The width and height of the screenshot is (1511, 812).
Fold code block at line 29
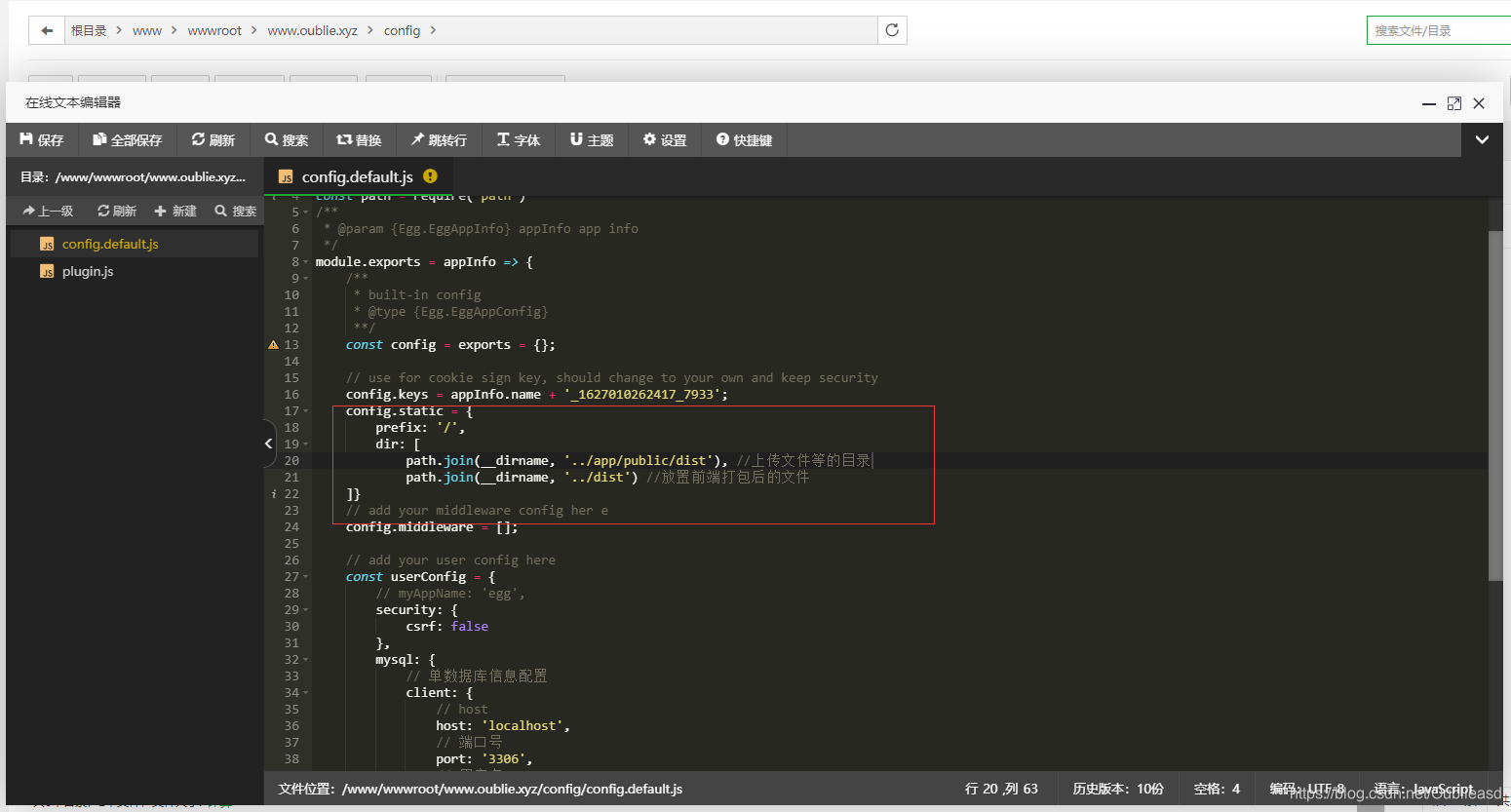[x=306, y=610]
